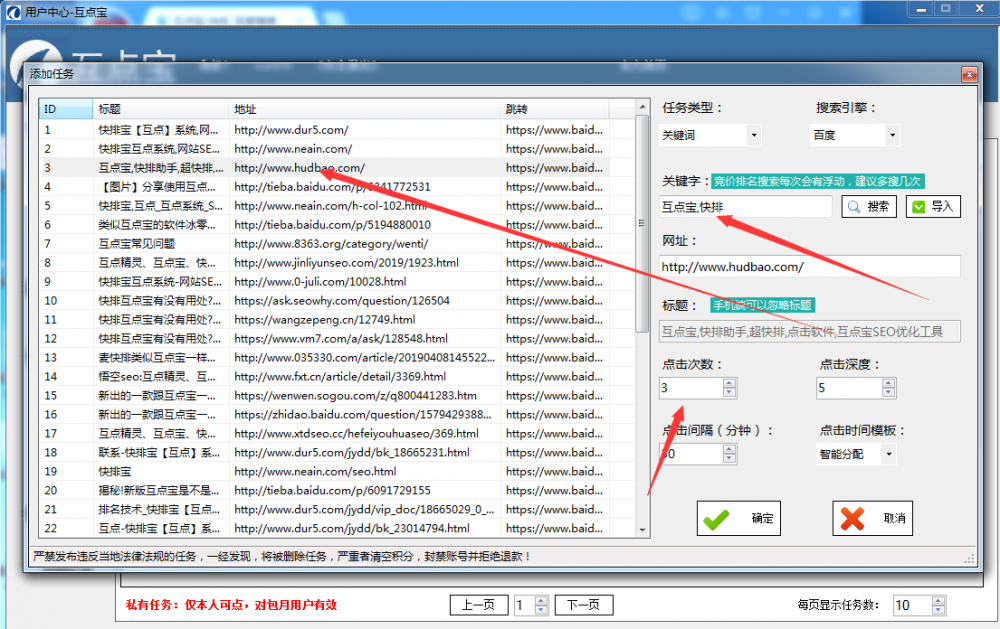Click 每页显示任务数 field showing 10

(912, 605)
